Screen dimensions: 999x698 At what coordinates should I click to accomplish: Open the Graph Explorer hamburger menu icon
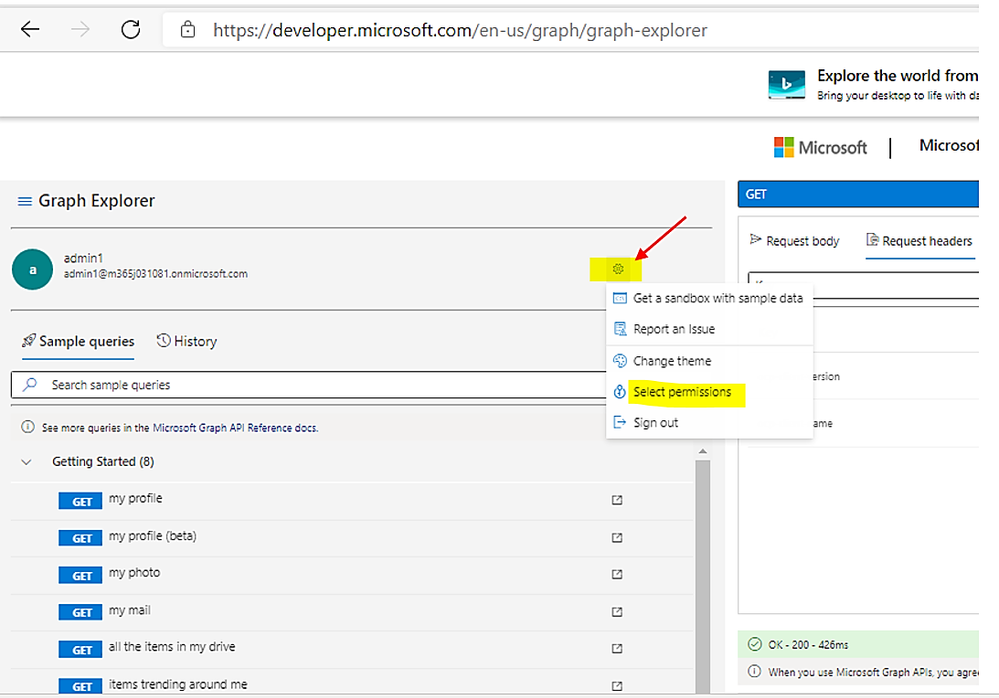(x=24, y=201)
